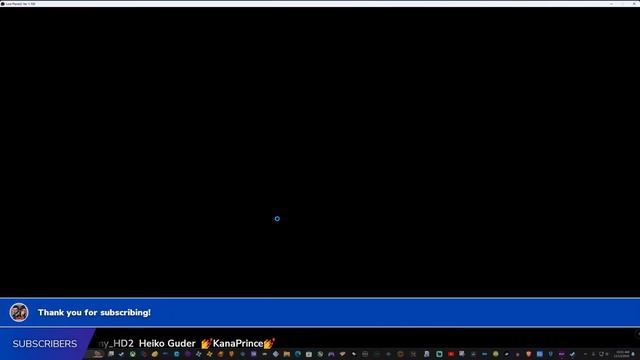Open the green Xbox app in taskbar
The image size is (640, 360).
pos(133,354)
